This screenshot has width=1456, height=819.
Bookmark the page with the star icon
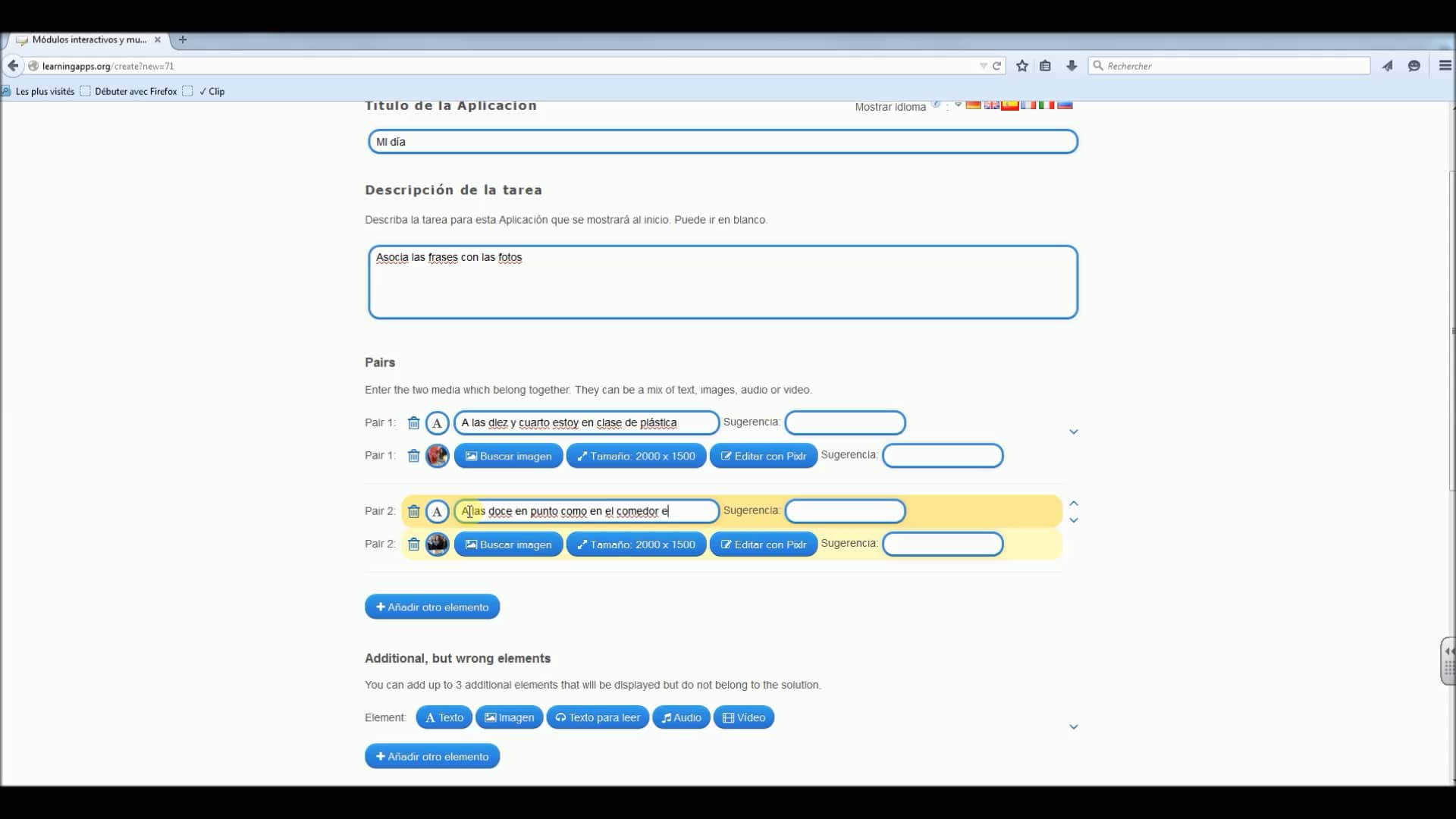(1021, 66)
